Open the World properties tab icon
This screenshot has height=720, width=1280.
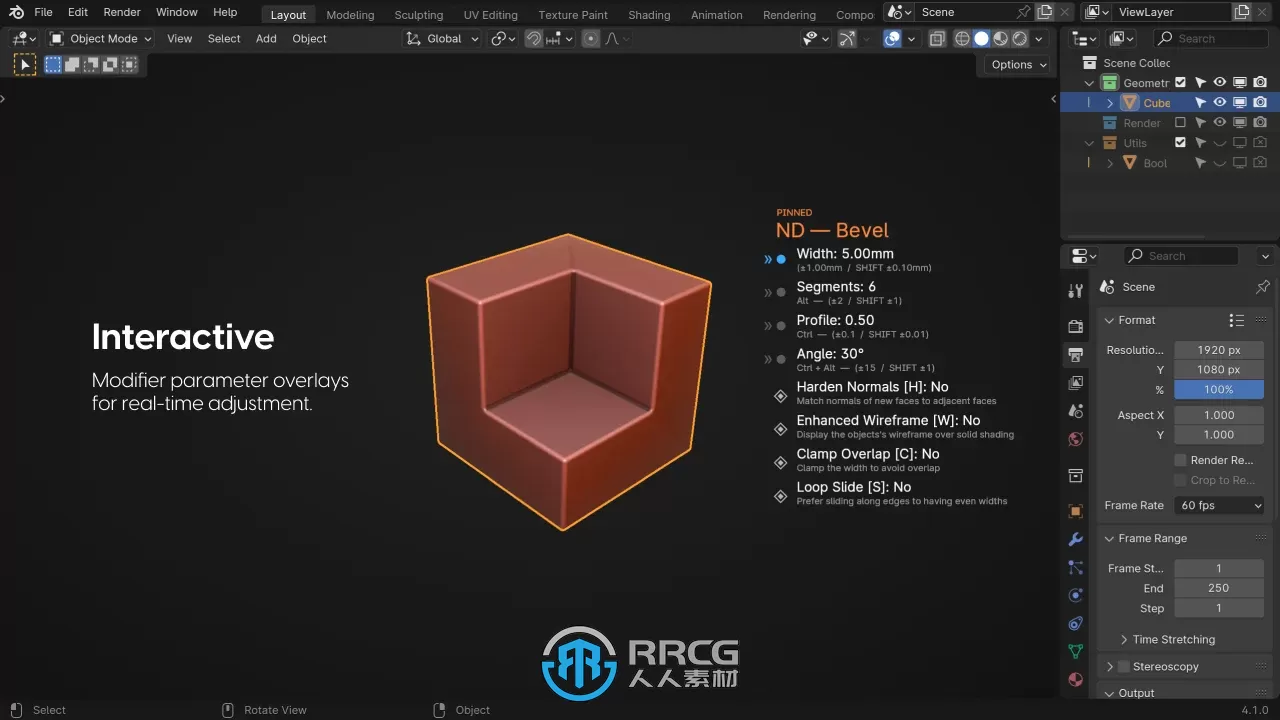[x=1076, y=438]
